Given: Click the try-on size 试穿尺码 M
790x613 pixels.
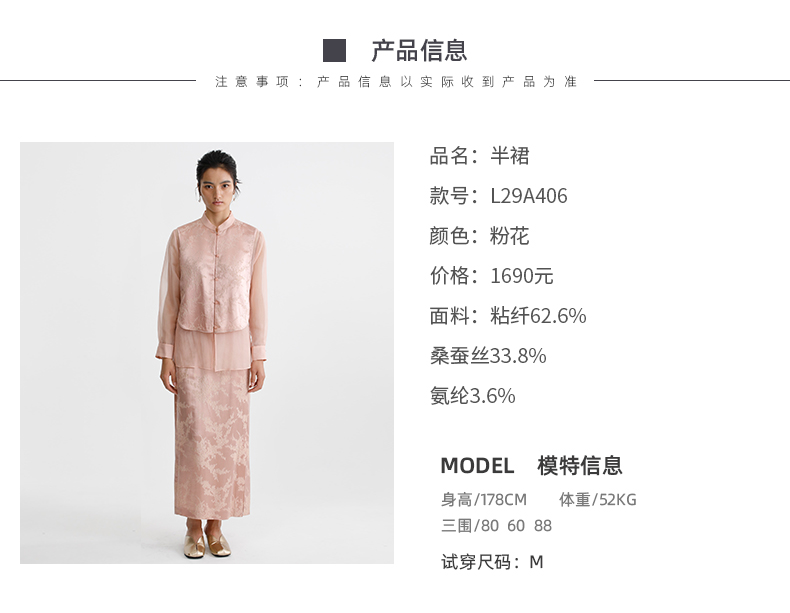Looking at the screenshot, I should point(492,562).
